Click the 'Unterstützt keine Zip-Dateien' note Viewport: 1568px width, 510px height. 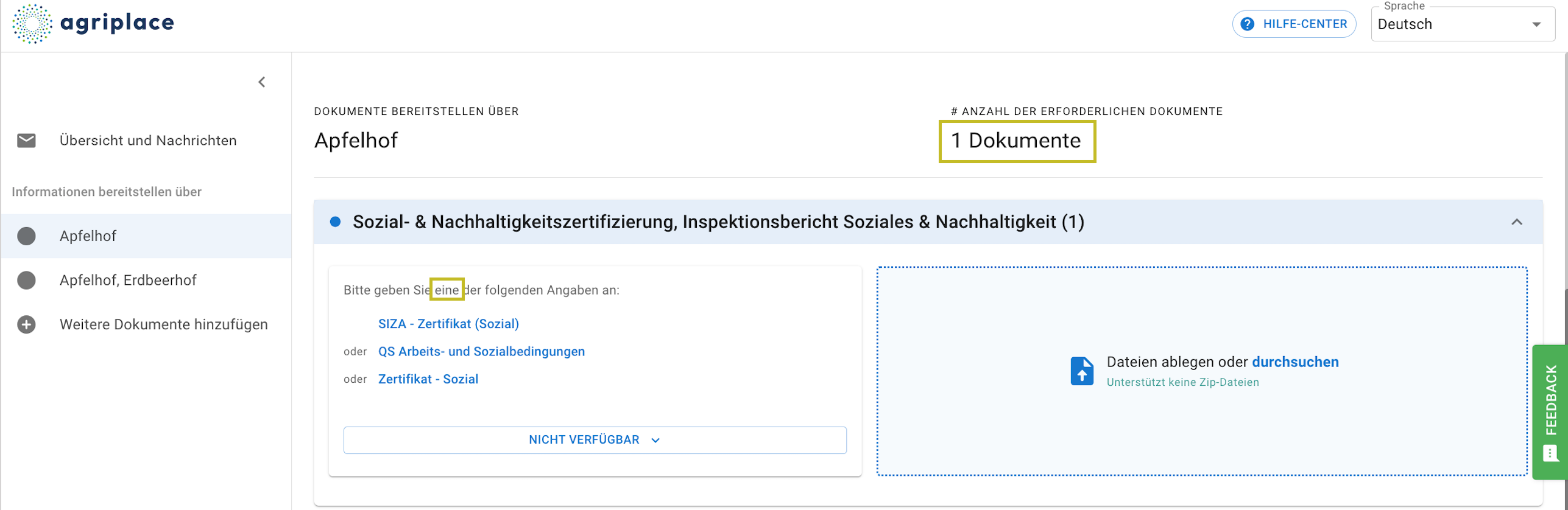click(x=1182, y=382)
